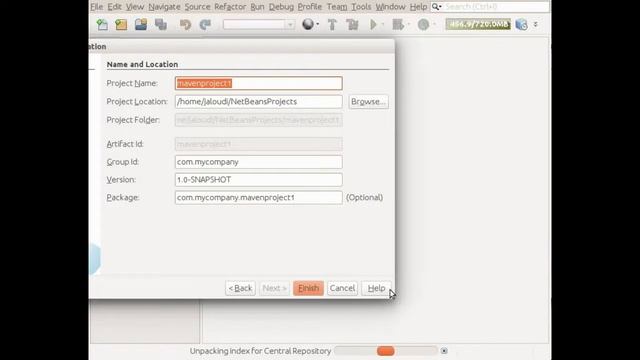This screenshot has width=640, height=360.
Task: Click the Redo arrow icon
Action: coord(205,24)
